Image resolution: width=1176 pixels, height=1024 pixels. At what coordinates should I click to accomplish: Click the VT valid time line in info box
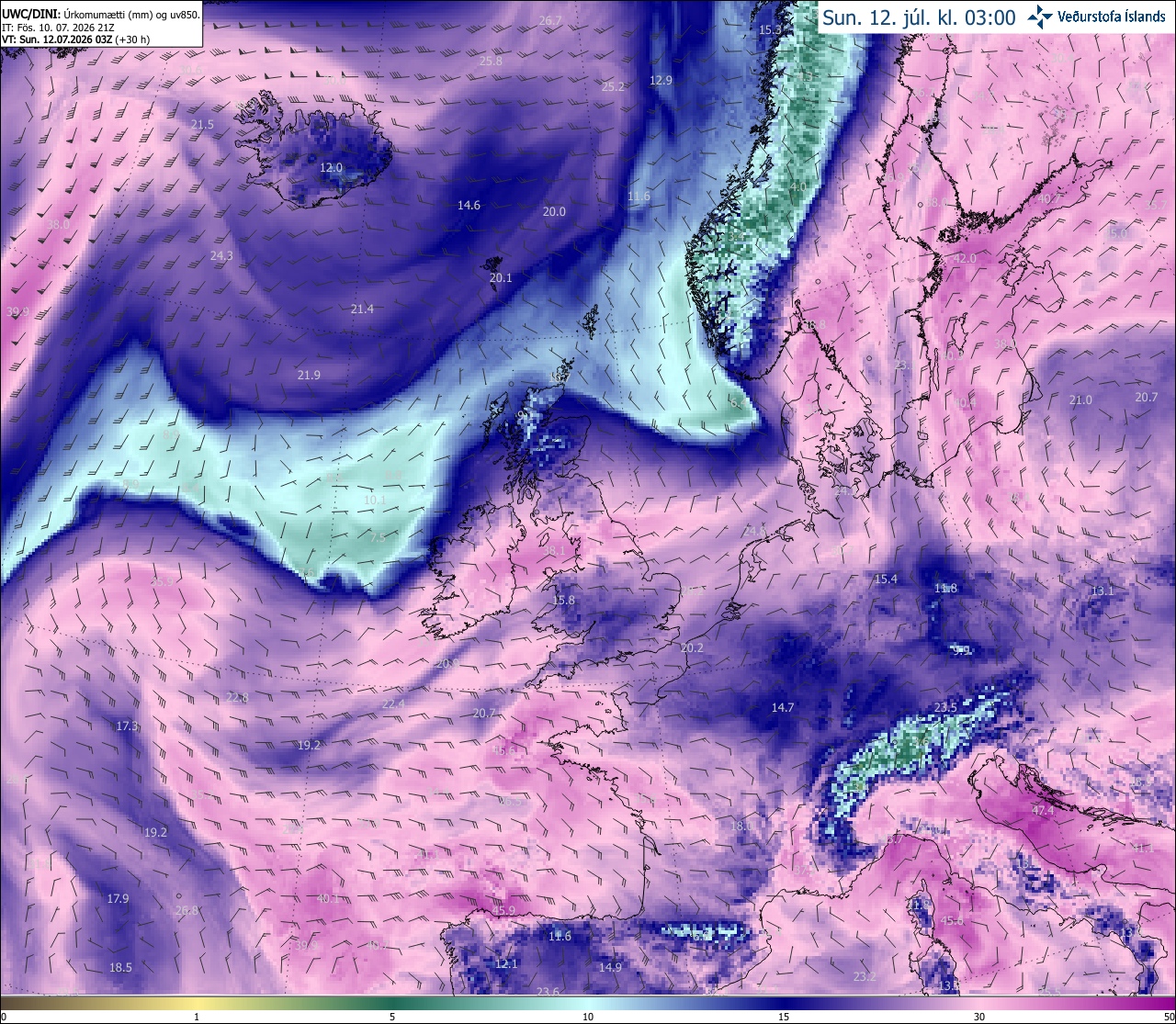click(x=76, y=39)
